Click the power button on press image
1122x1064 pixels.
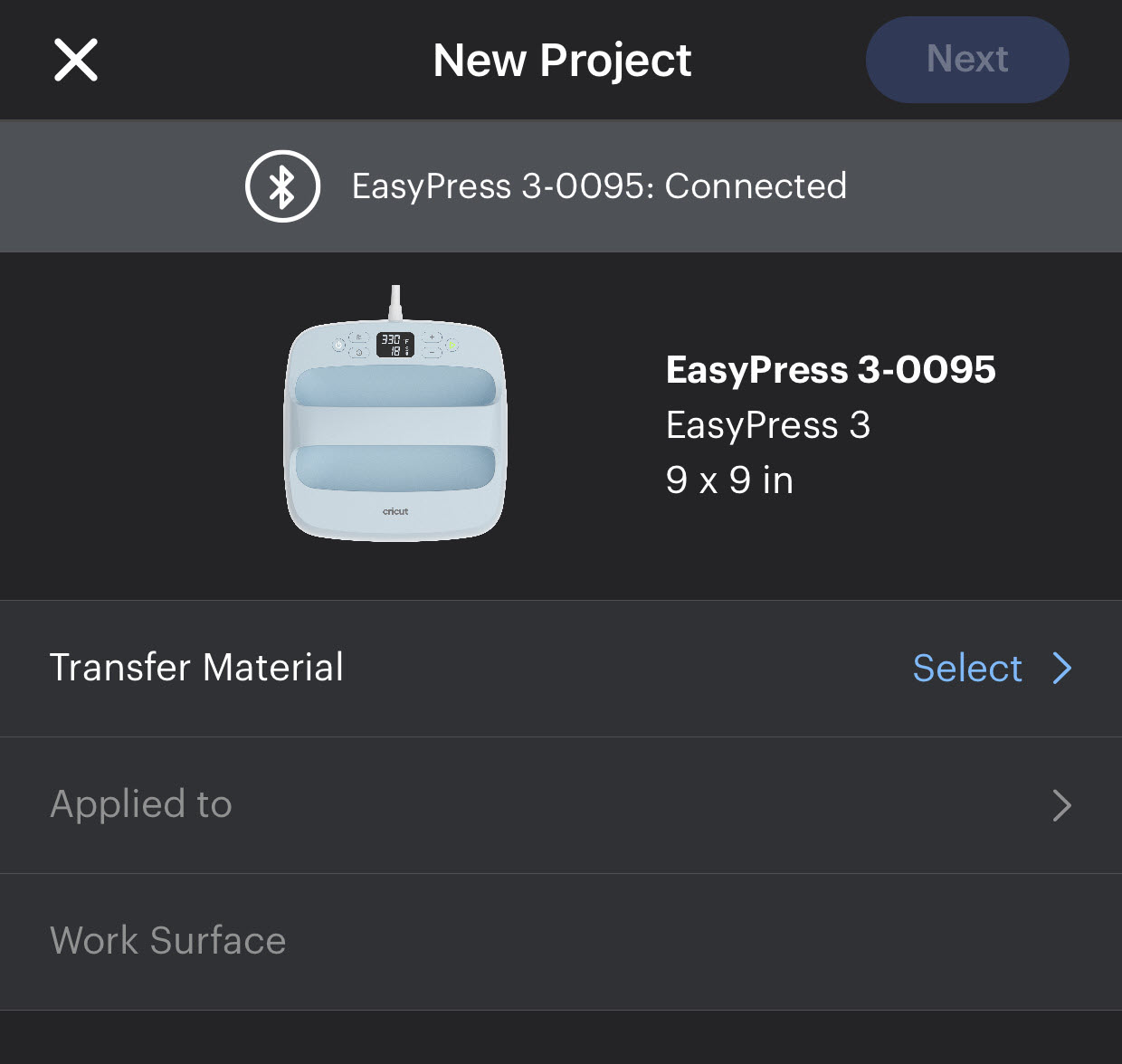coord(338,345)
